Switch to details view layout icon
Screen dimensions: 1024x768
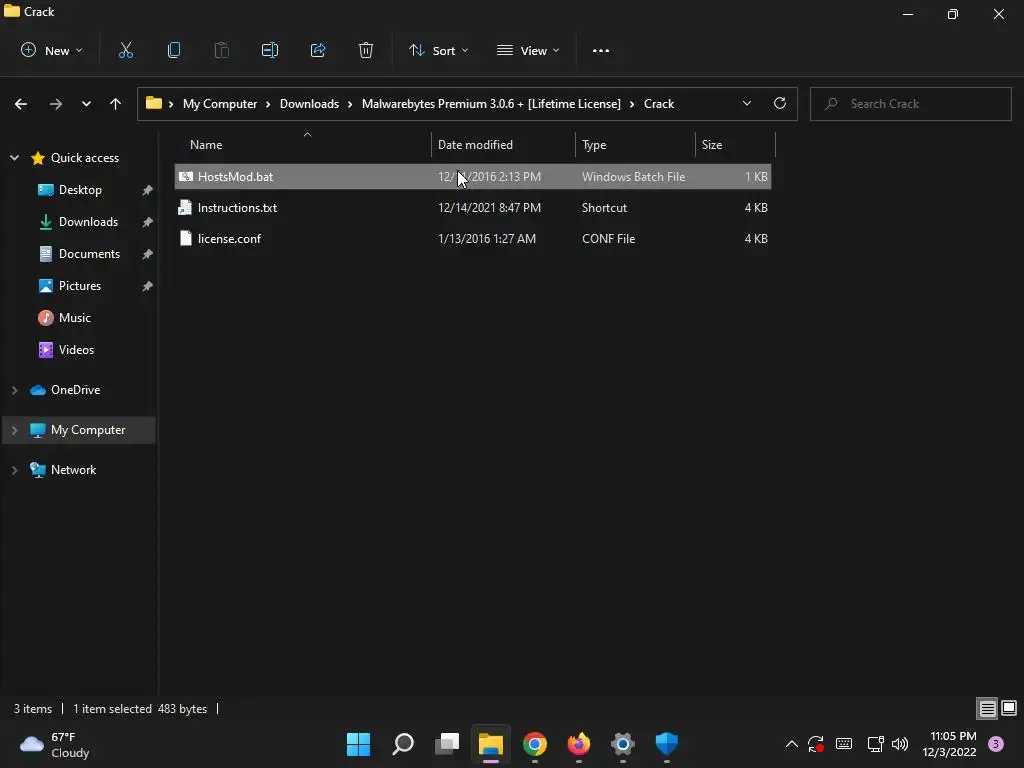pyautogui.click(x=987, y=709)
